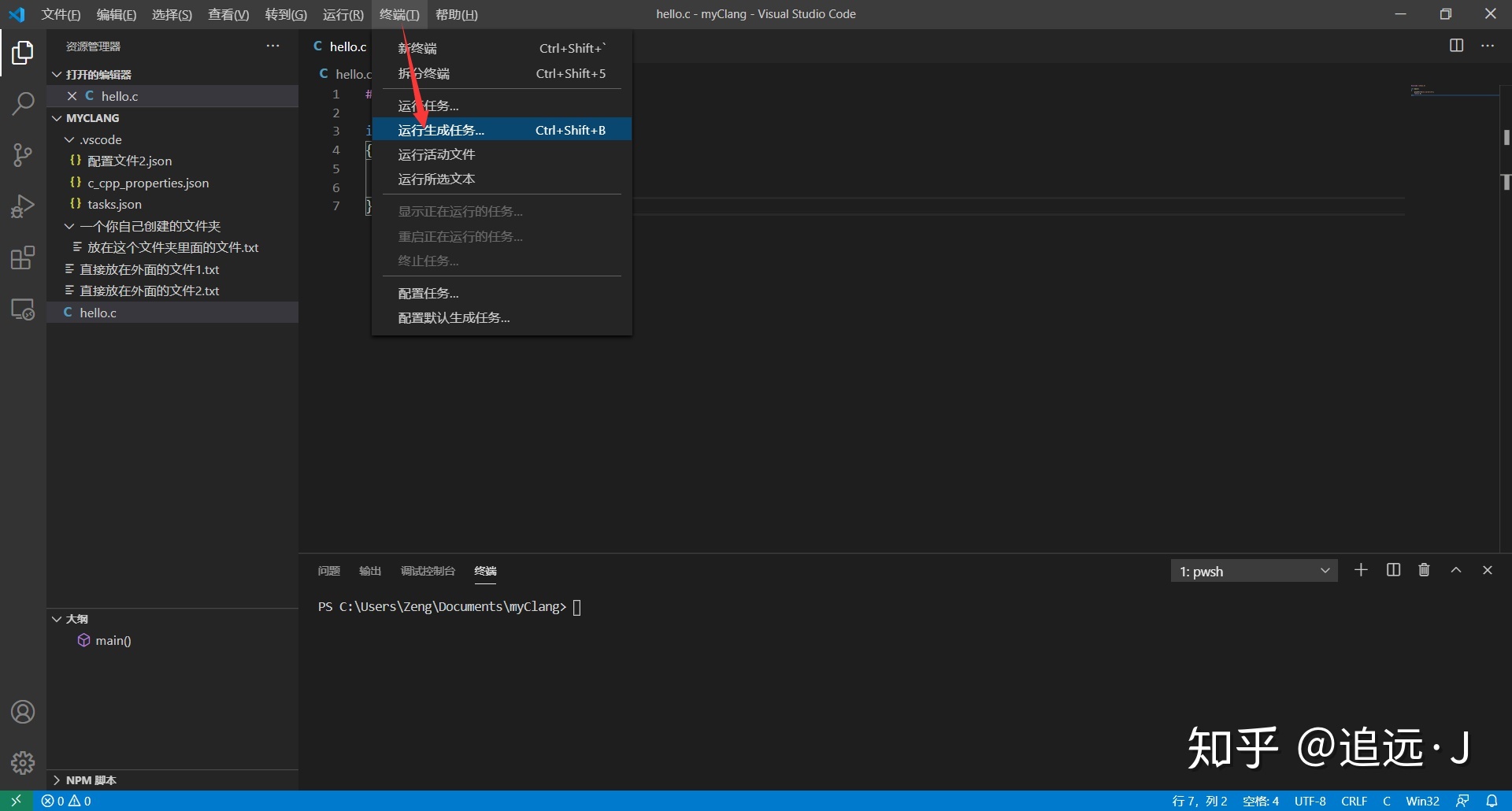Open the Run and Debug view

point(23,206)
